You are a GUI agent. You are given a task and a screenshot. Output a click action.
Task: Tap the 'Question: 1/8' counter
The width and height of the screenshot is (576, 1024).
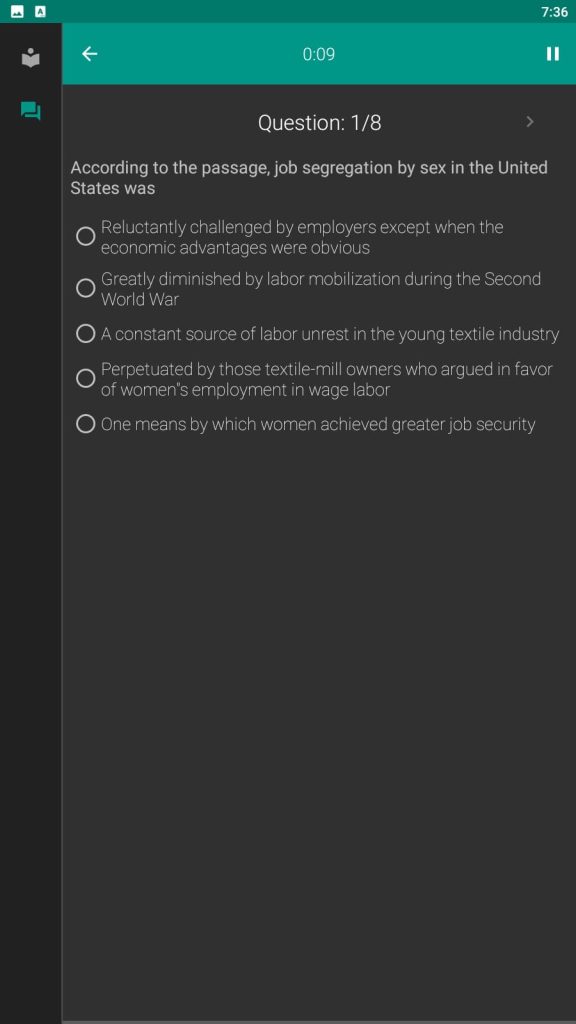tap(319, 123)
